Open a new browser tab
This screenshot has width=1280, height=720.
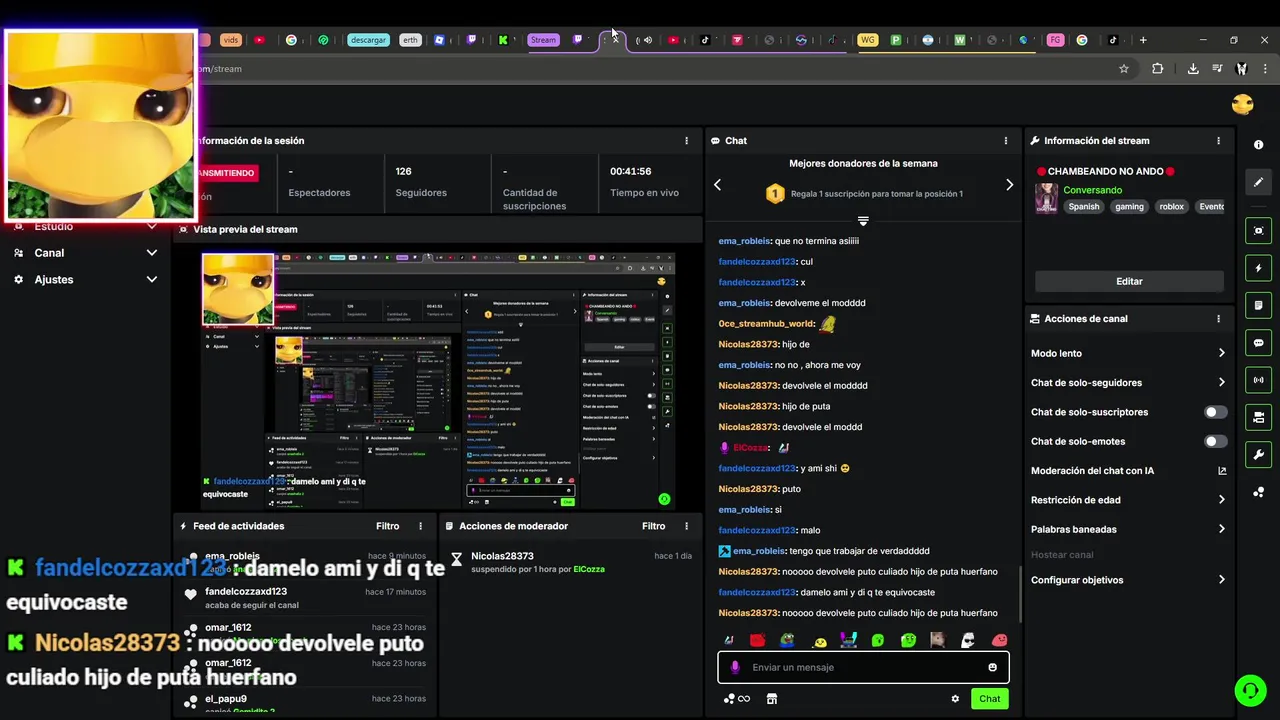point(1143,40)
